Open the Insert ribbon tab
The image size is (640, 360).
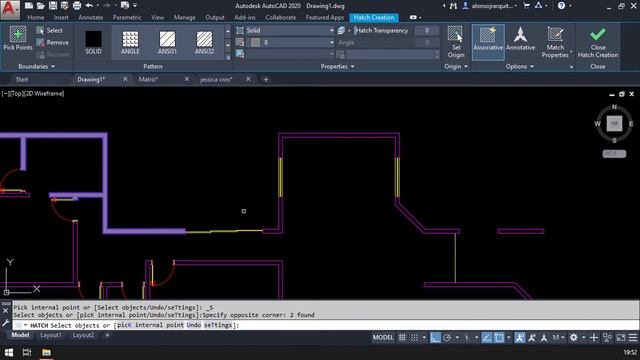[61, 18]
